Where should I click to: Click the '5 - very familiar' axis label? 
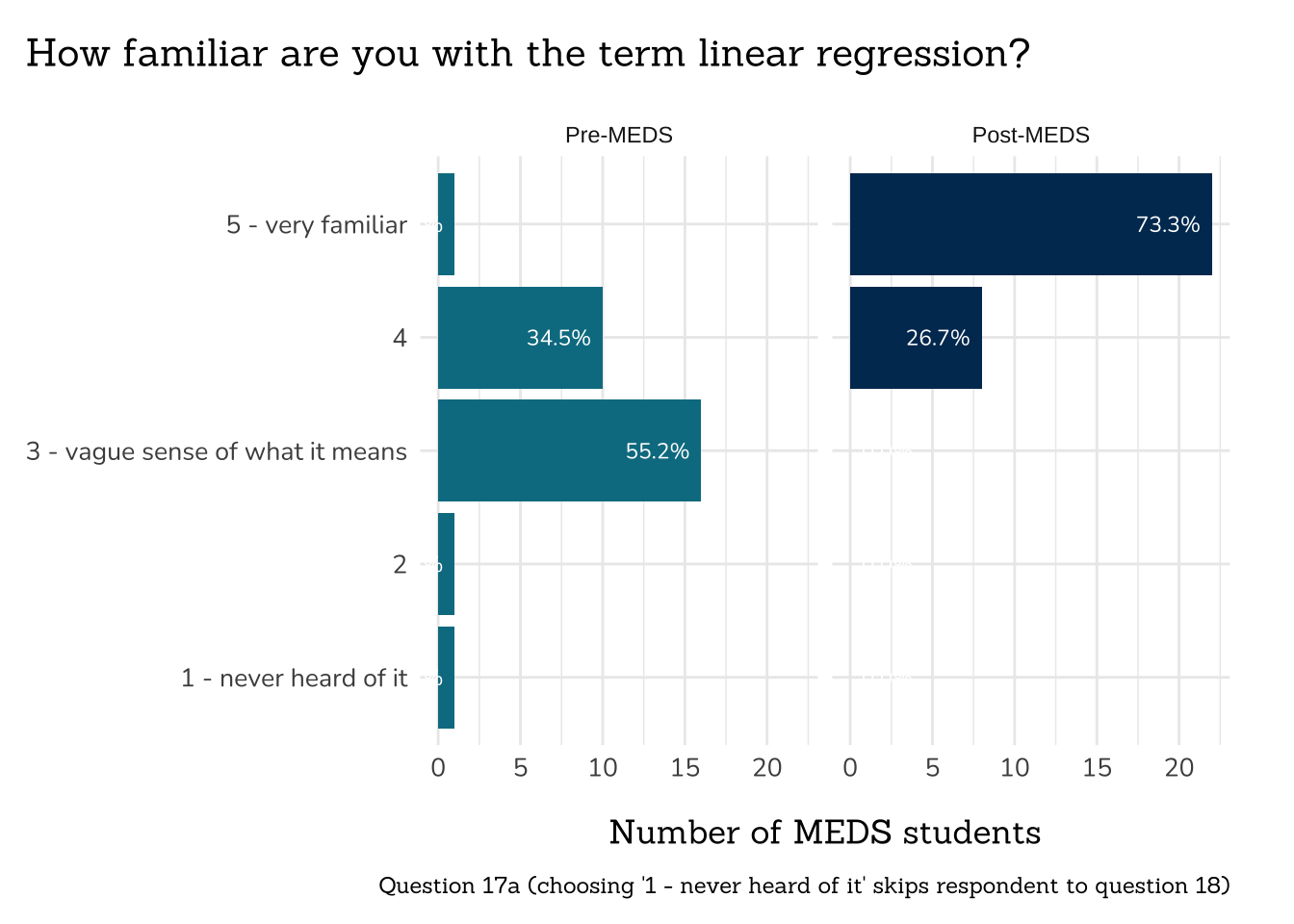tap(317, 225)
